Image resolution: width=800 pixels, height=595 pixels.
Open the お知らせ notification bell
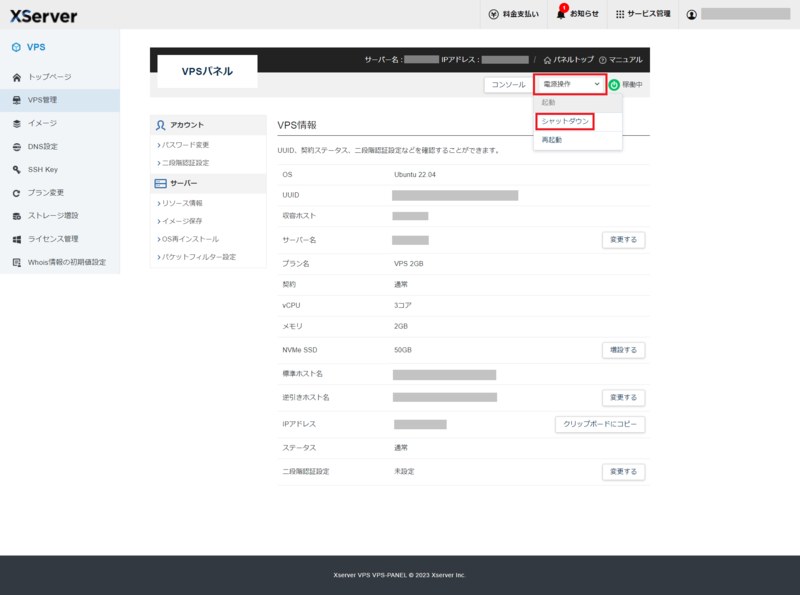click(561, 14)
